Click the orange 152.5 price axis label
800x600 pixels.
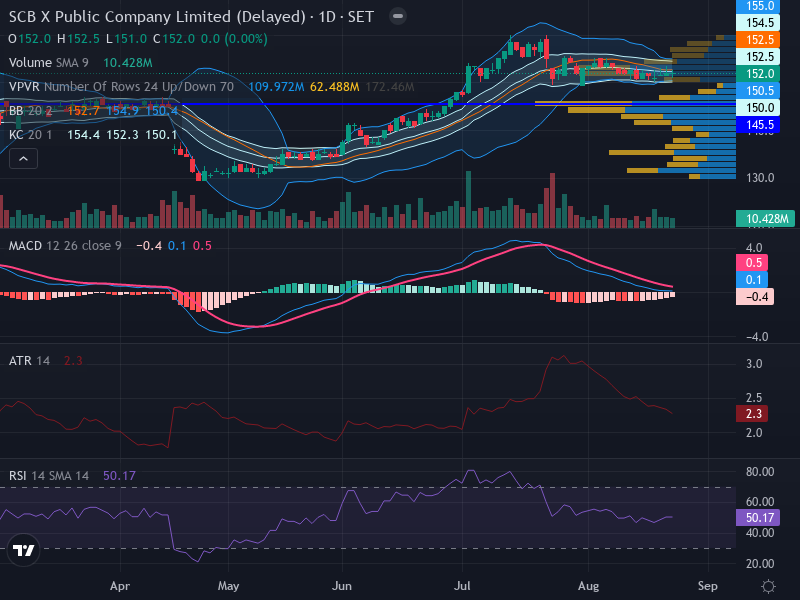tap(758, 39)
